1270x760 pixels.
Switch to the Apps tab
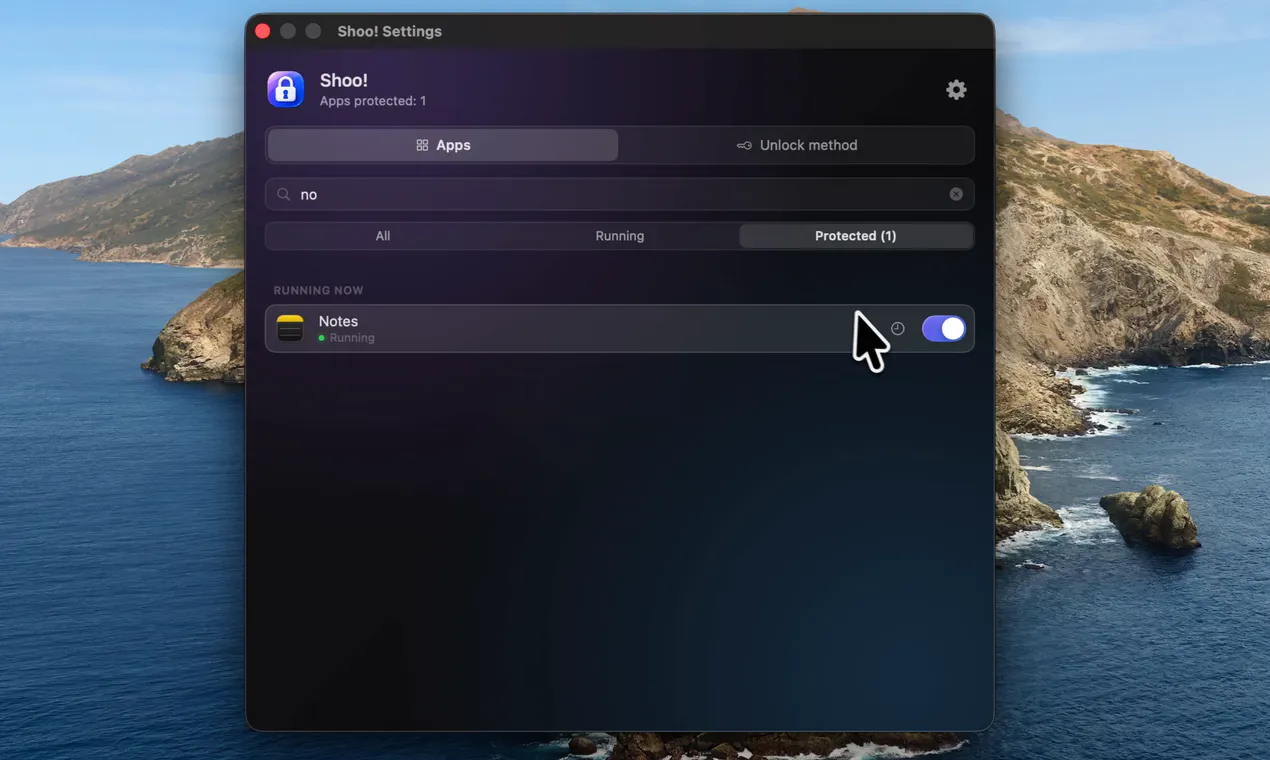[x=443, y=145]
